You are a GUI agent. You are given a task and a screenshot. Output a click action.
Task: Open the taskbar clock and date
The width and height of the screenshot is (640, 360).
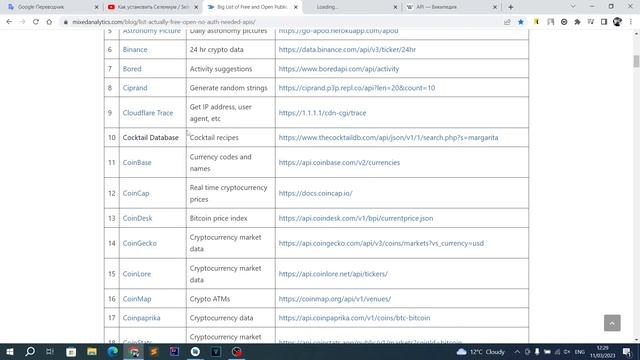pyautogui.click(x=602, y=351)
